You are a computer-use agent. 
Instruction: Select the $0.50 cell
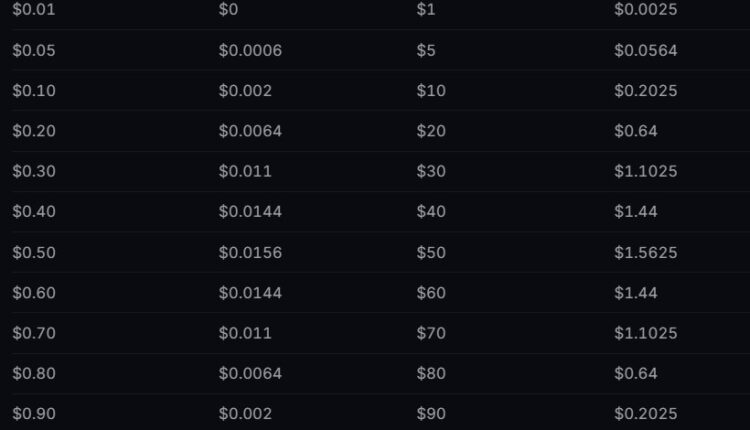coord(34,253)
